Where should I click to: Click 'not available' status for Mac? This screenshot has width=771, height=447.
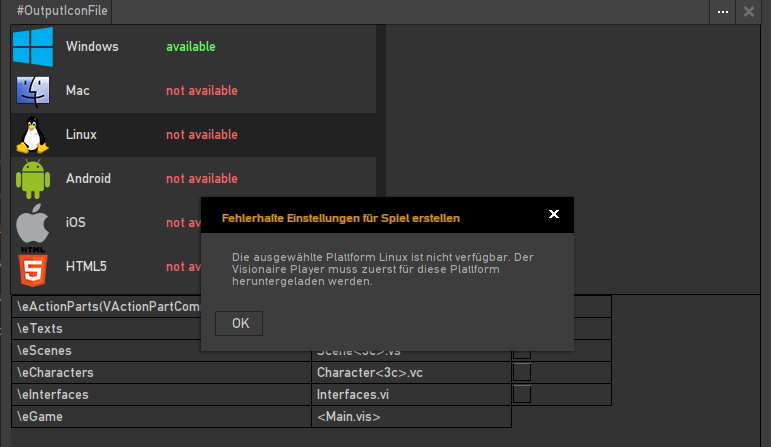(x=202, y=90)
